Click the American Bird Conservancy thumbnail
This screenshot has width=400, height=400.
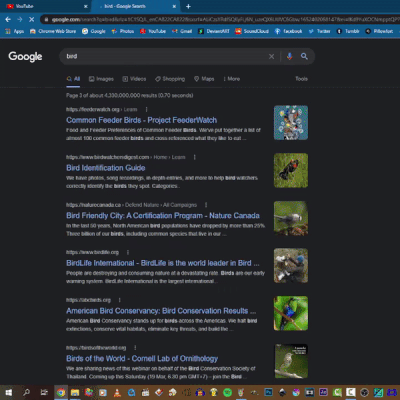tap(291, 313)
